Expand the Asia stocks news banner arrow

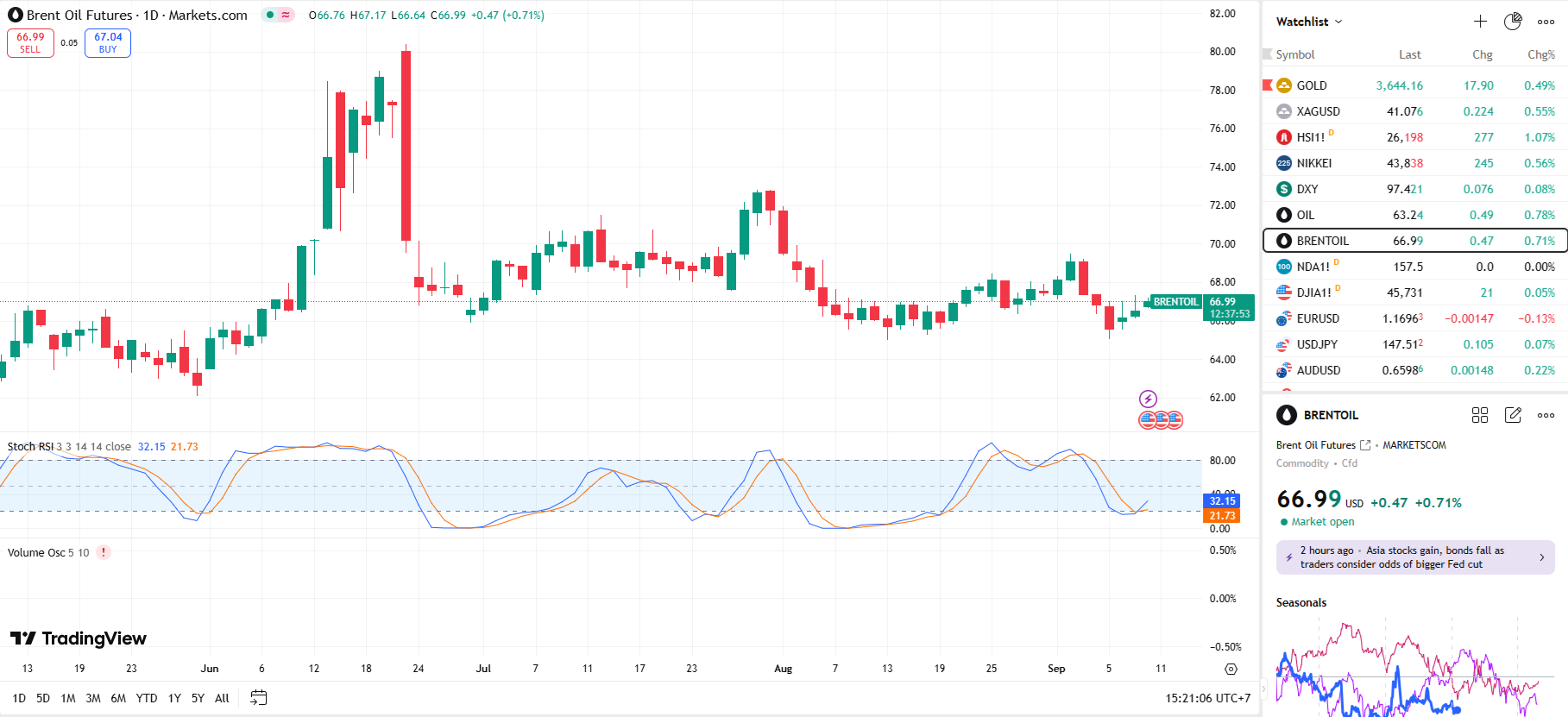[1541, 557]
